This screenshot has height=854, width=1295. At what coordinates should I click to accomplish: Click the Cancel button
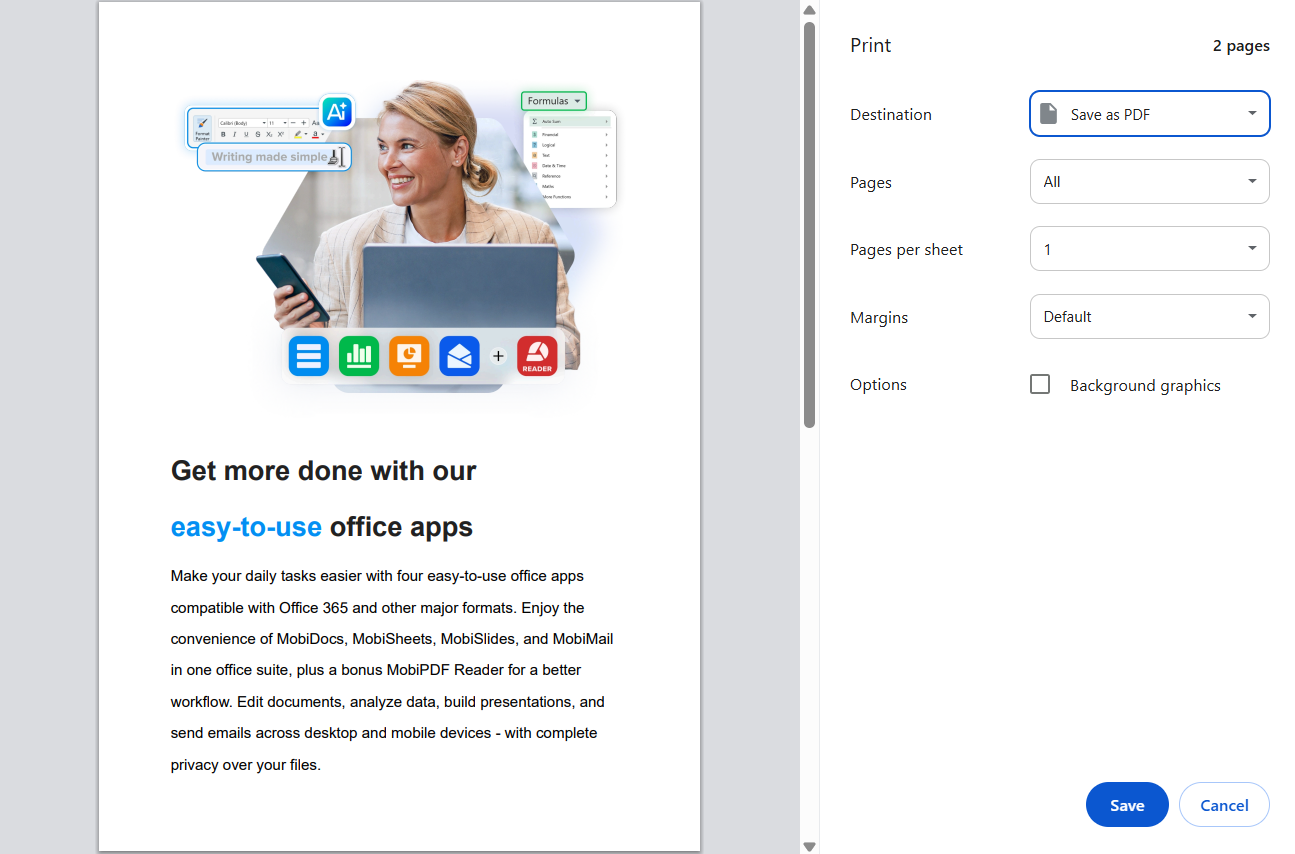click(1224, 804)
